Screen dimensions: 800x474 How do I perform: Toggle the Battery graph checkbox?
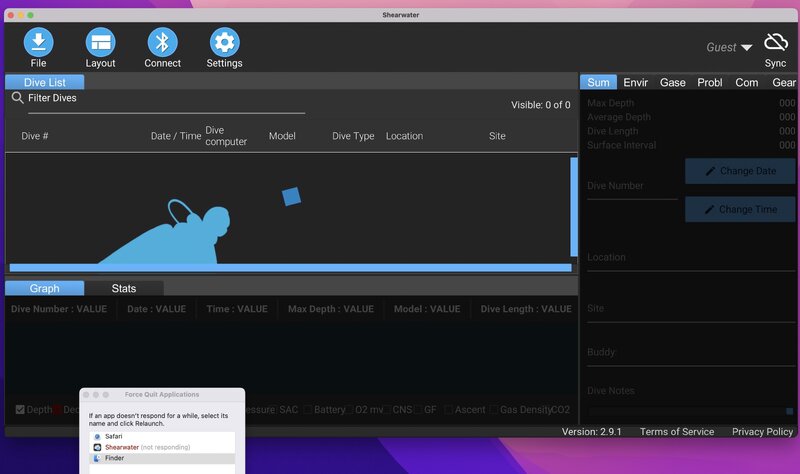tap(308, 410)
